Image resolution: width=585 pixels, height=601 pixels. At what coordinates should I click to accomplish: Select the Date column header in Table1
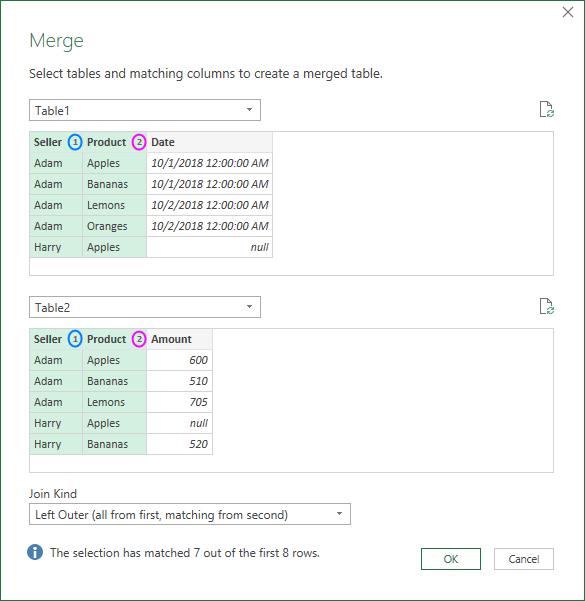tap(209, 142)
